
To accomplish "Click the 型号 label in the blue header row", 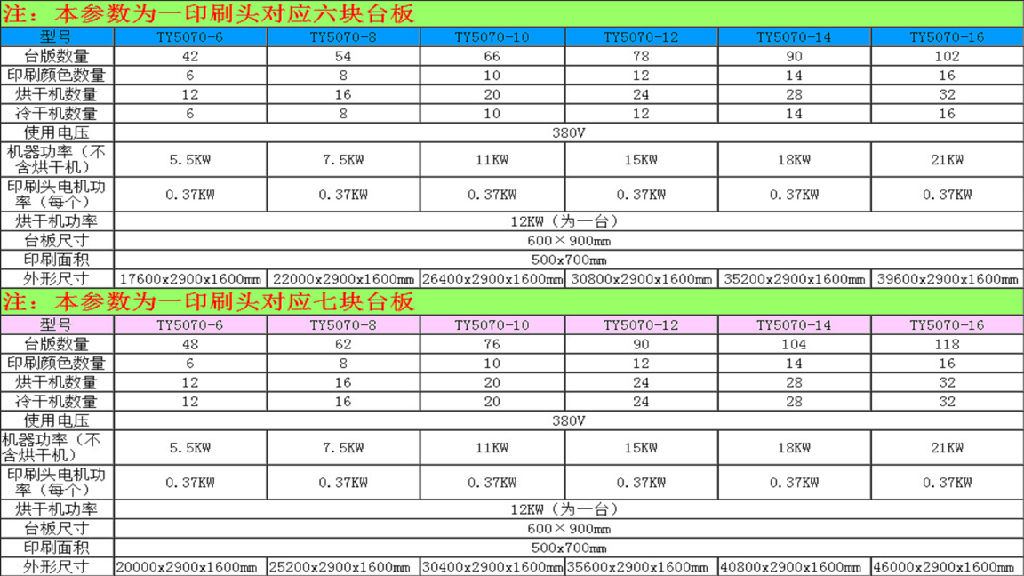I will coord(56,37).
